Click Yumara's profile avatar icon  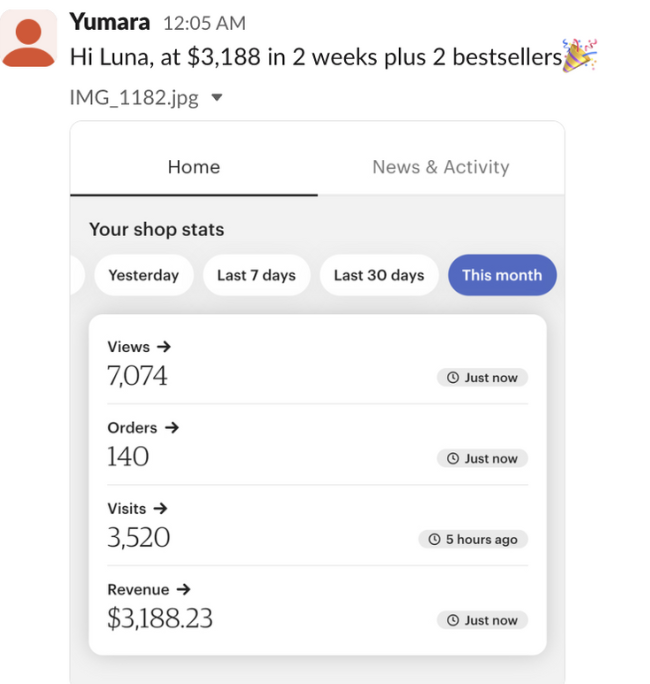29,39
